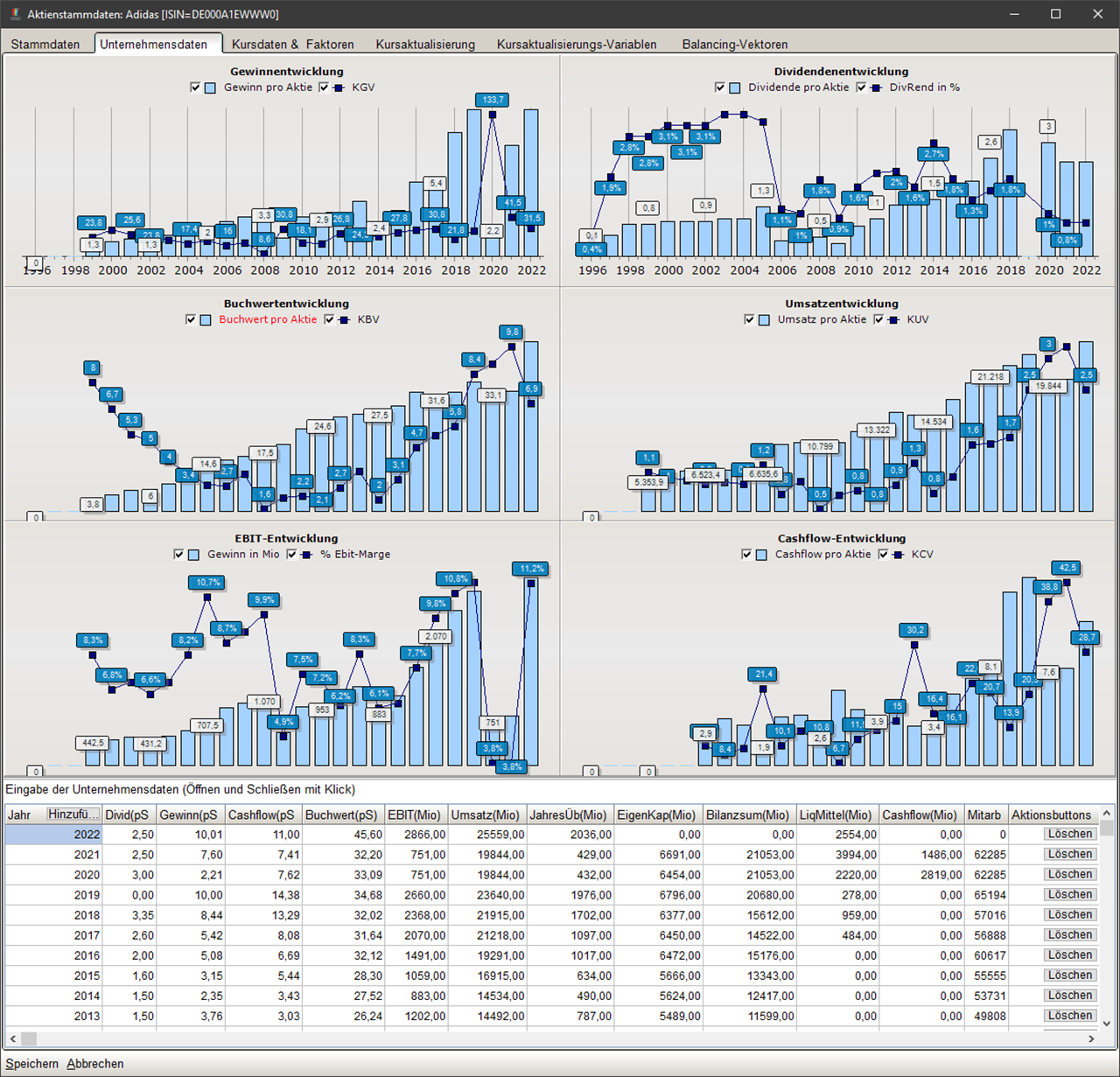
Task: Toggle the Gewinn pro Aktie checkbox
Action: [195, 87]
